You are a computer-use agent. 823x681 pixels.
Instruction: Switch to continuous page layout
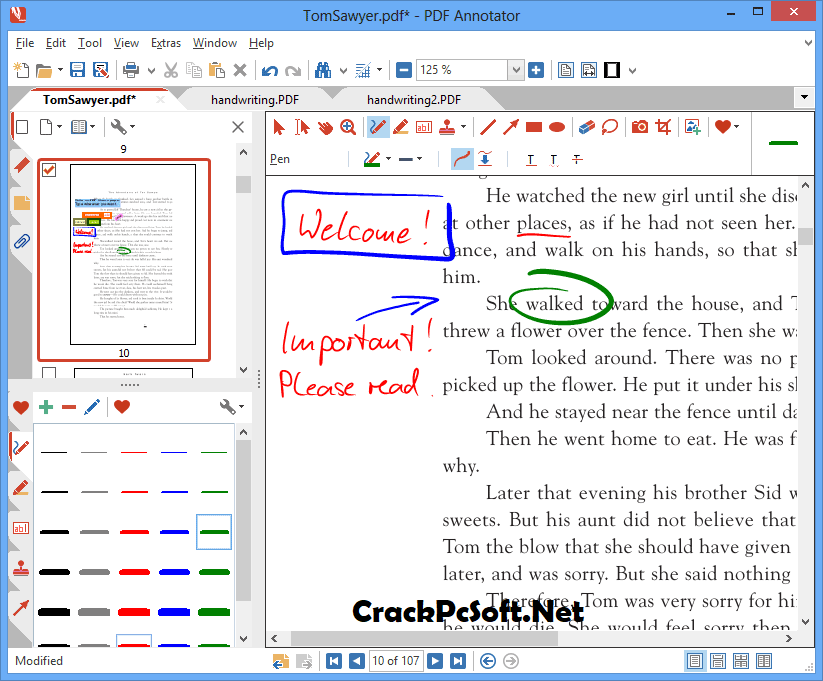click(x=718, y=661)
